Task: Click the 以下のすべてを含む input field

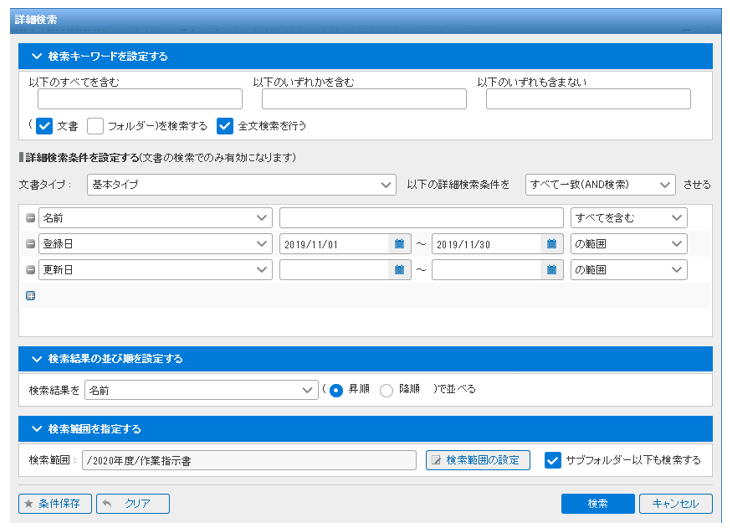Action: tap(140, 99)
